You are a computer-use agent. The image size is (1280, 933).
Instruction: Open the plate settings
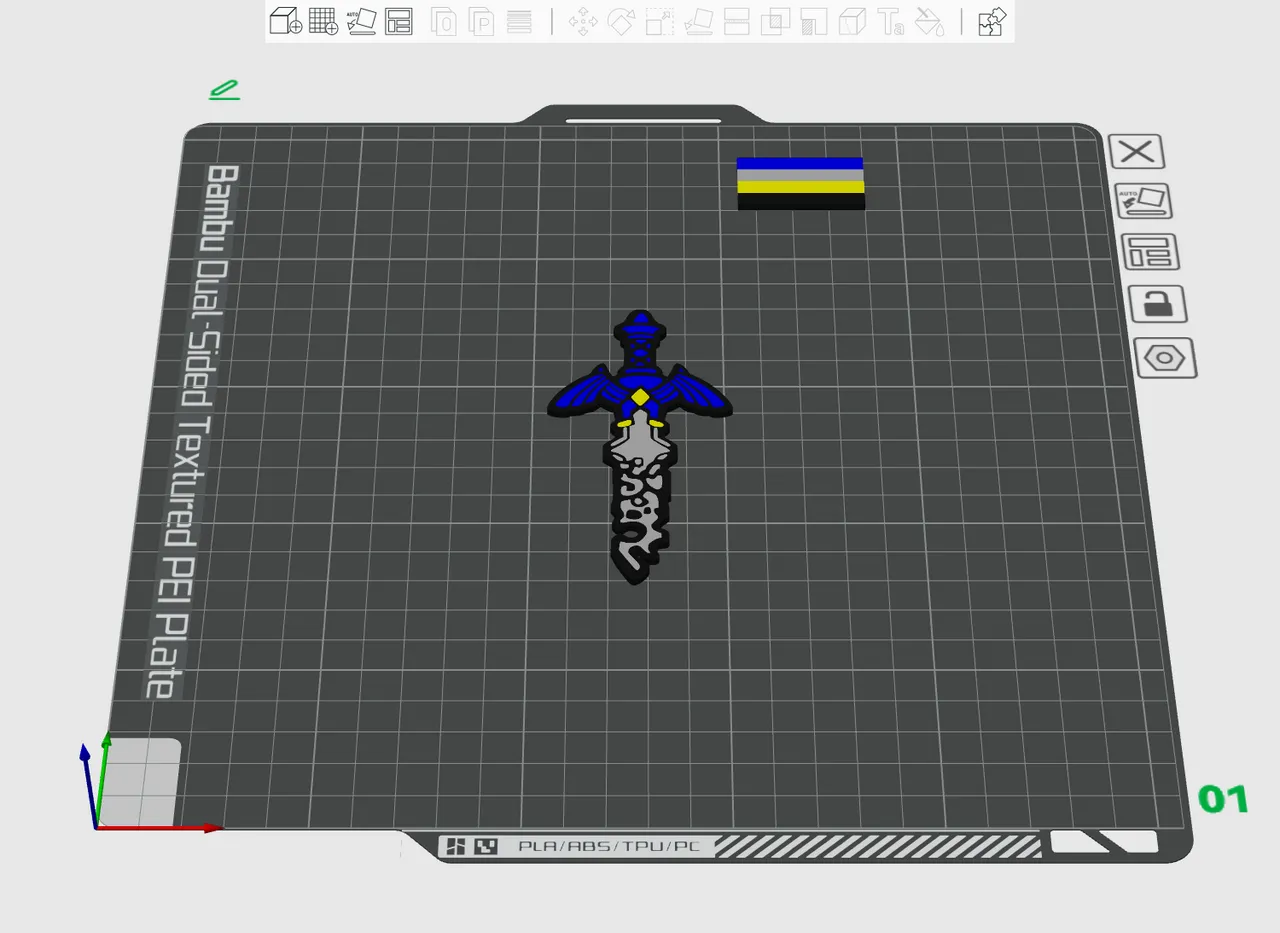(1164, 357)
